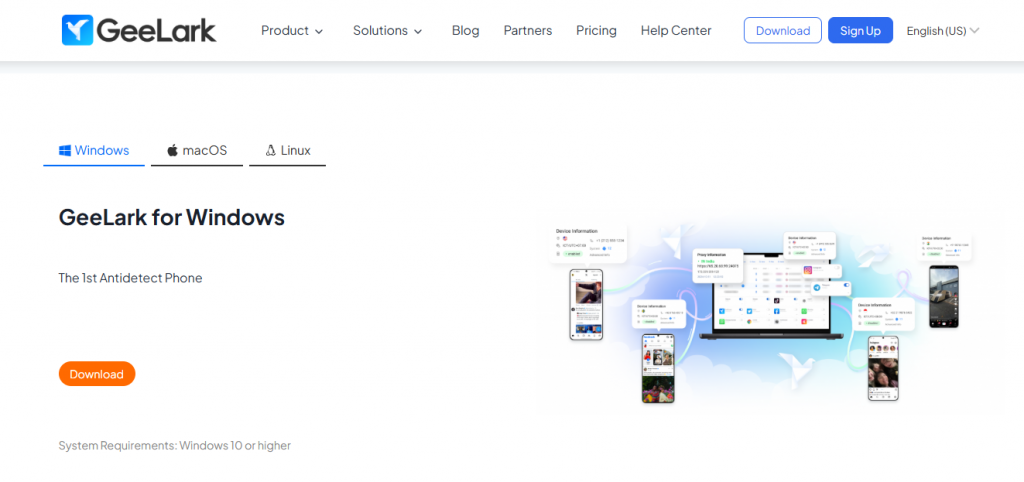Expand the Solutions dropdown menu

(387, 31)
